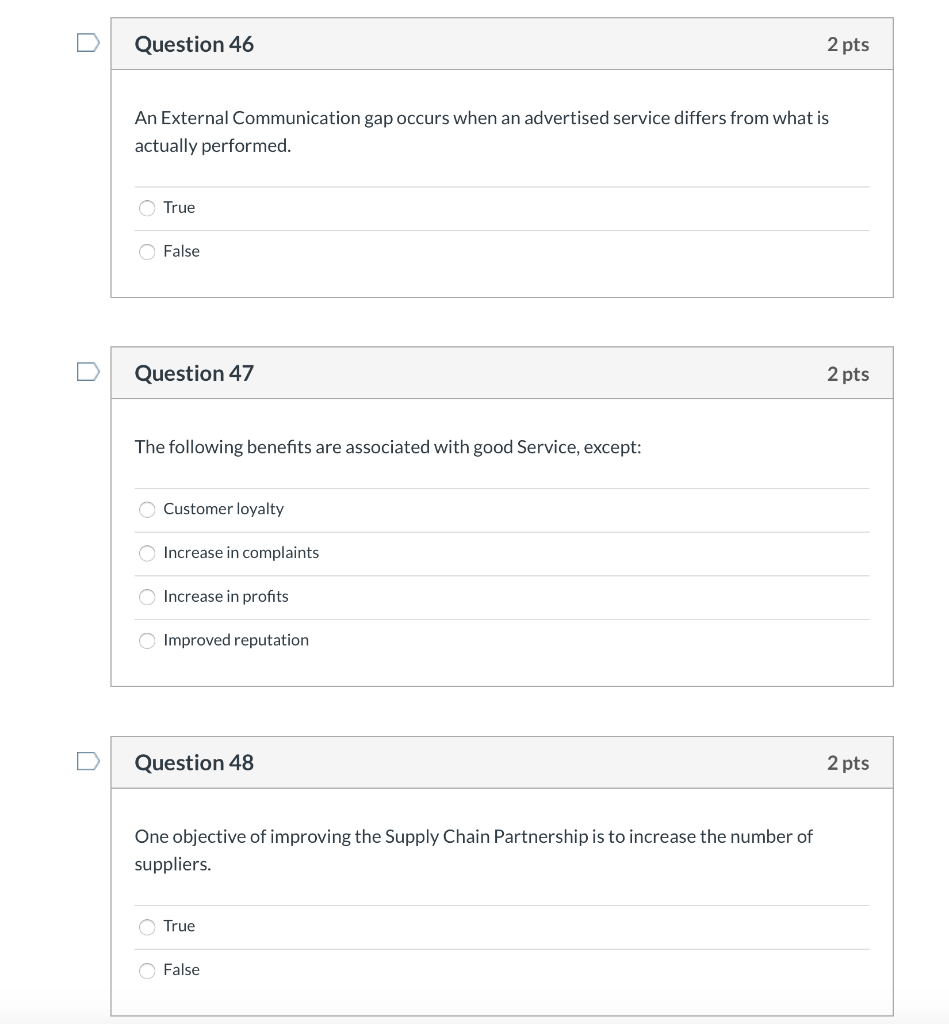Select True for Question 46
The width and height of the screenshot is (949, 1024).
(147, 208)
